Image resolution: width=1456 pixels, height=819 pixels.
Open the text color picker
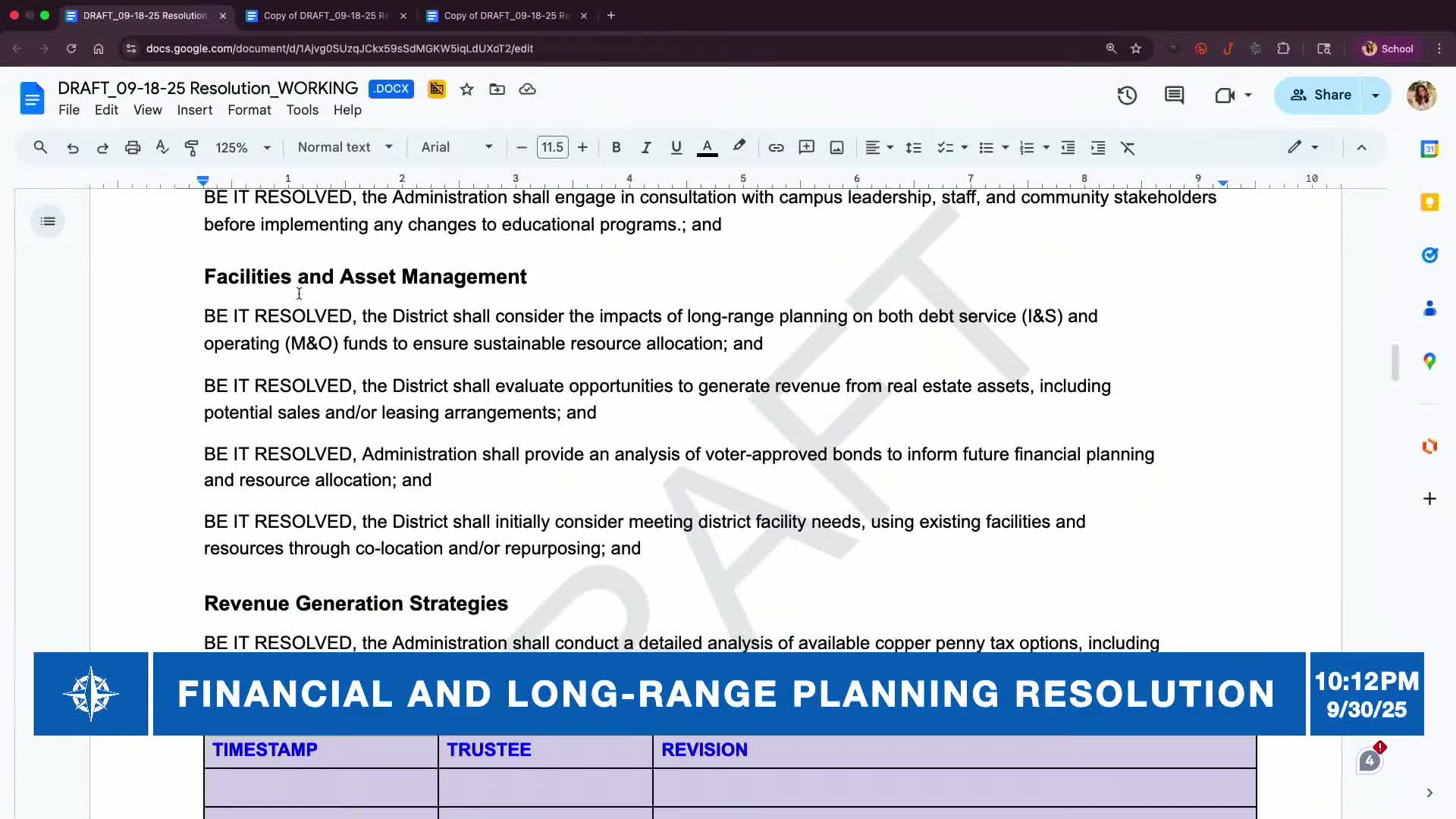coord(707,148)
